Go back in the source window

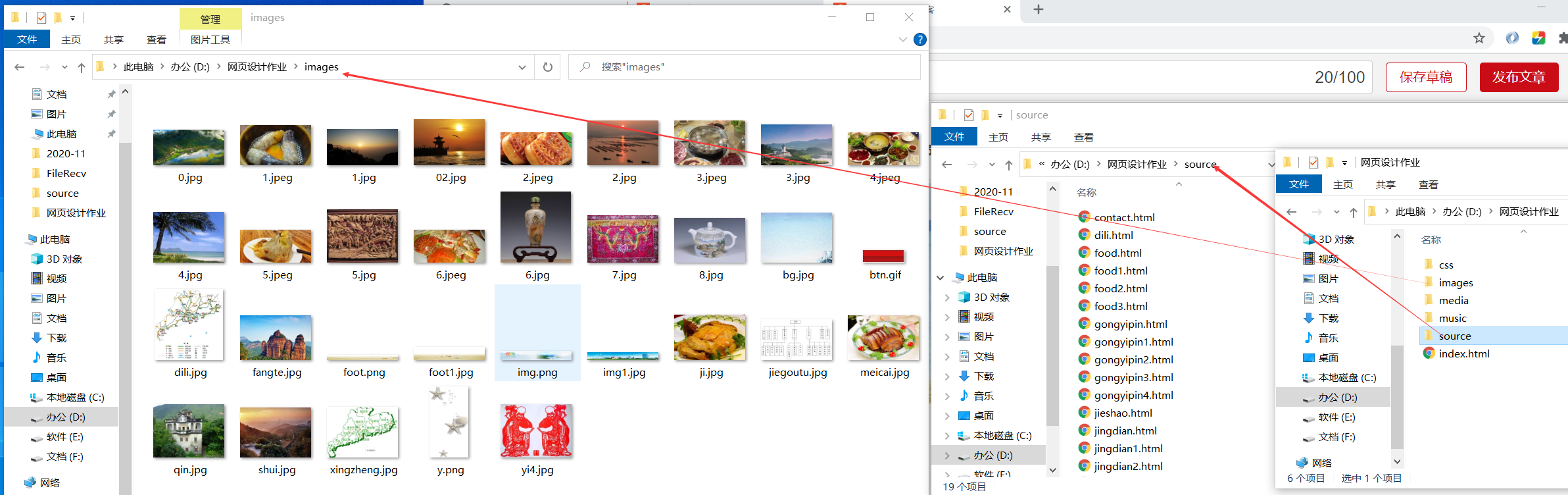pos(947,165)
